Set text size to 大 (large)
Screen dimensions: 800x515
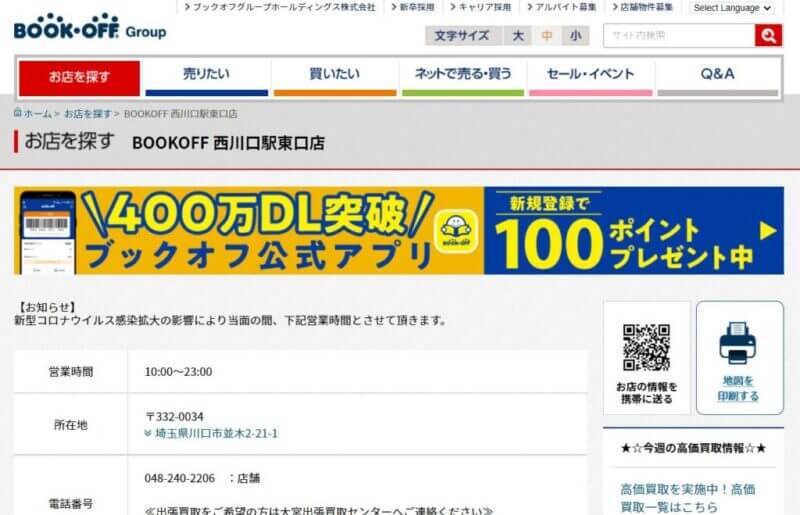pyautogui.click(x=518, y=36)
